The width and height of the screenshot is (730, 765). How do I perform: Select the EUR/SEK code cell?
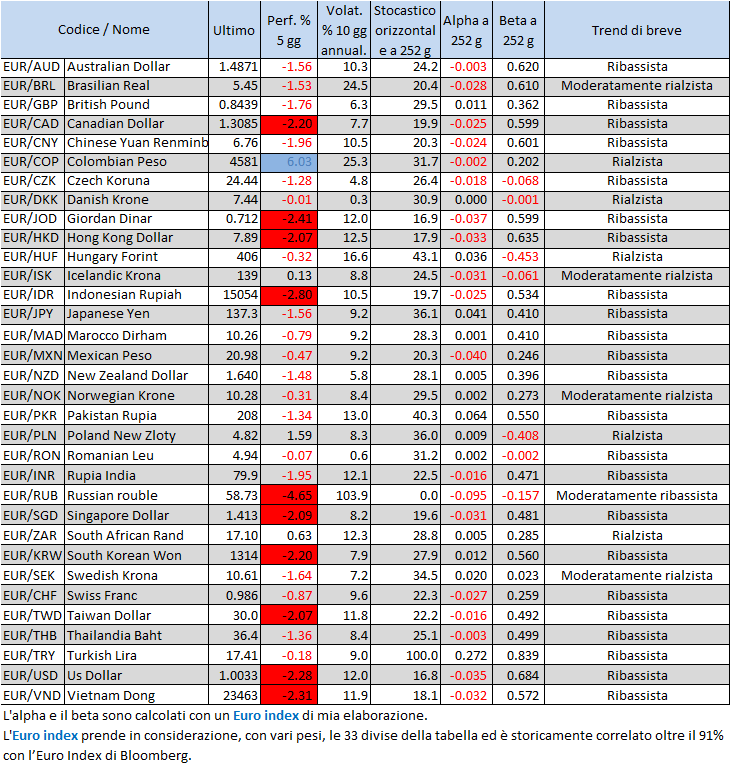33,576
